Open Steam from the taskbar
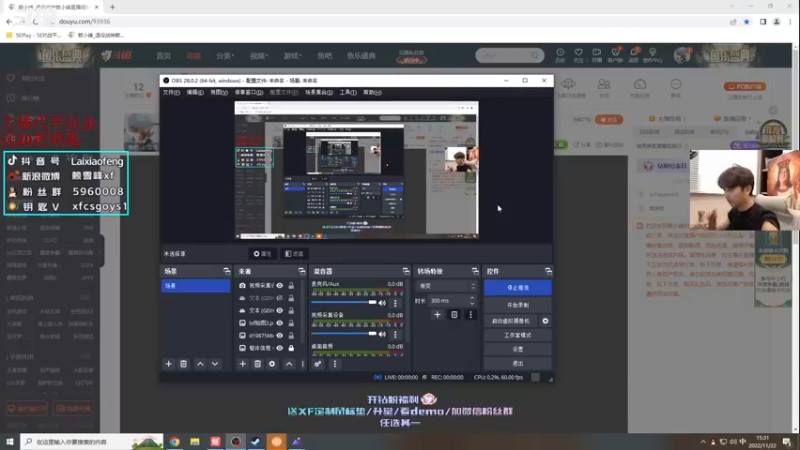This screenshot has height=450, width=800. pyautogui.click(x=256, y=441)
